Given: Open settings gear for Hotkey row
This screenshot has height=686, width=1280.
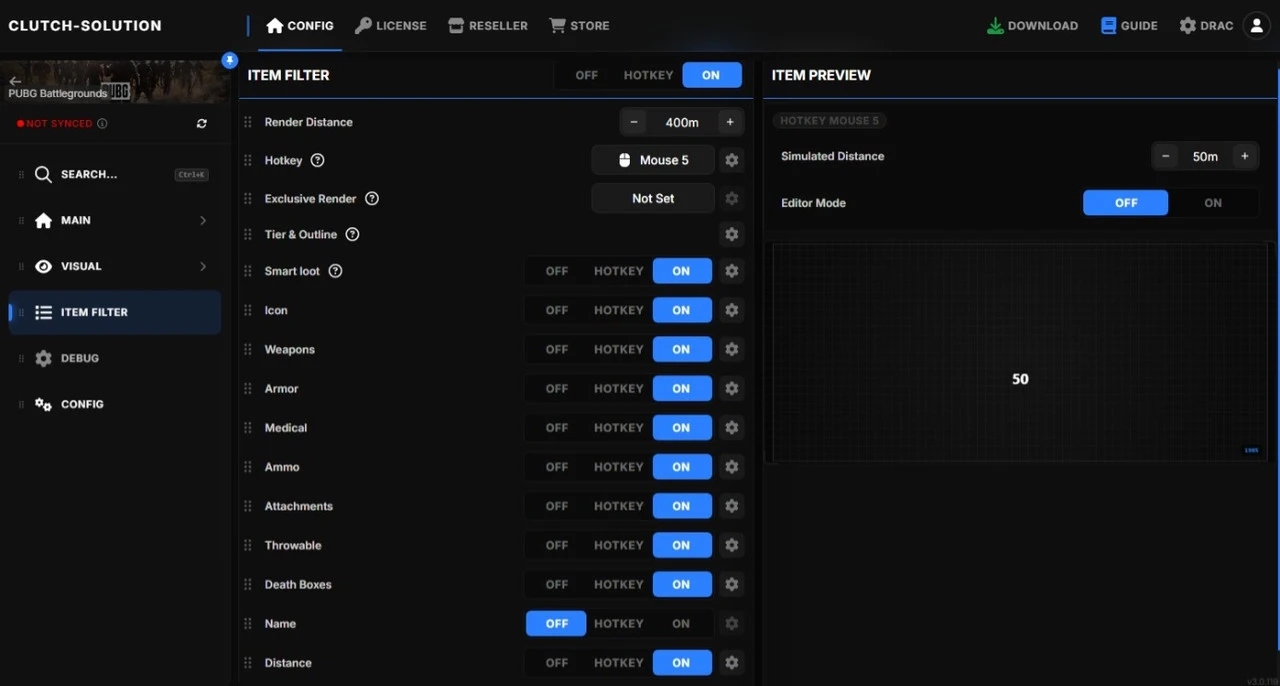Looking at the screenshot, I should [x=732, y=160].
